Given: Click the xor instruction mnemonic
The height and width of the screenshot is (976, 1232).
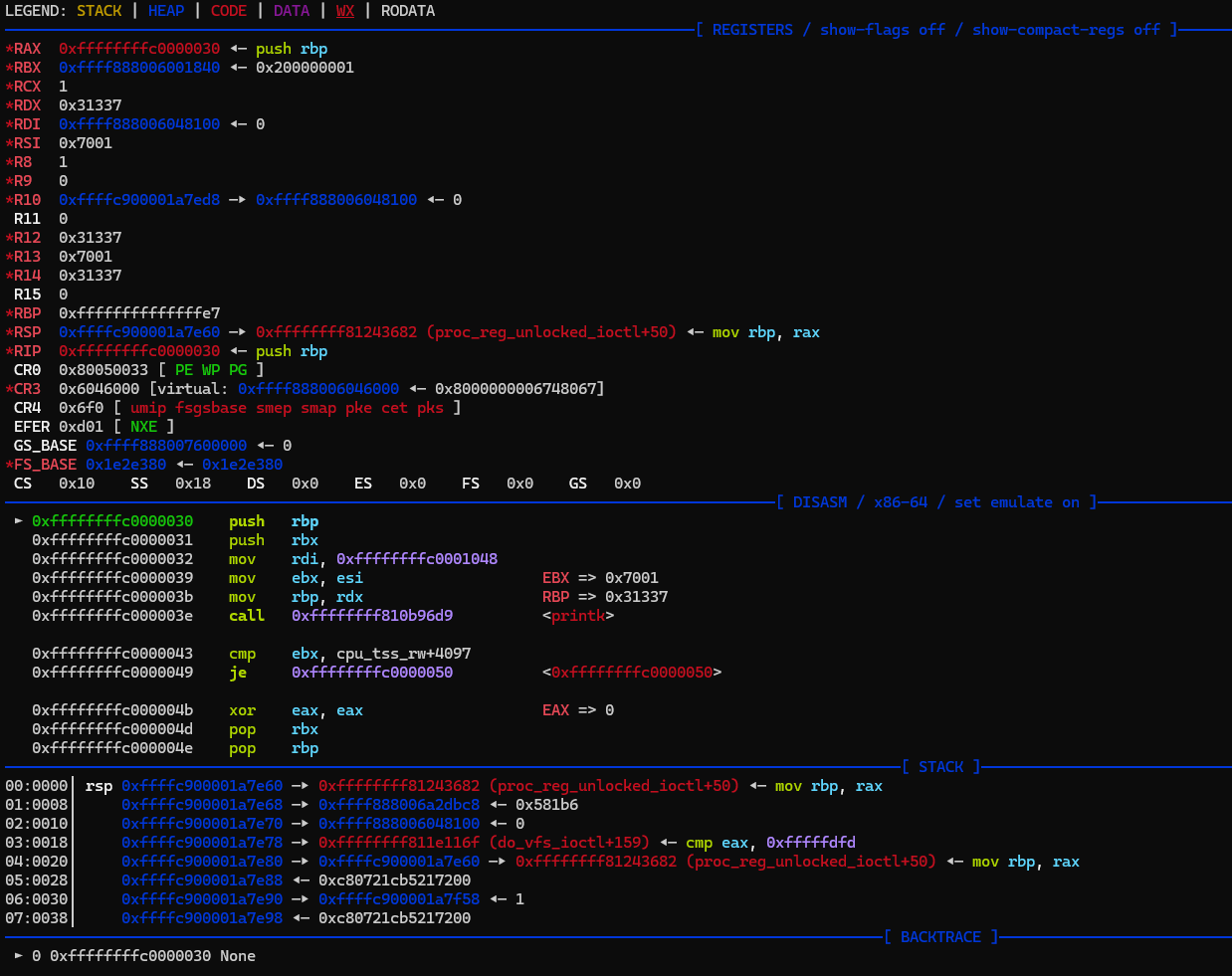Looking at the screenshot, I should pyautogui.click(x=242, y=710).
